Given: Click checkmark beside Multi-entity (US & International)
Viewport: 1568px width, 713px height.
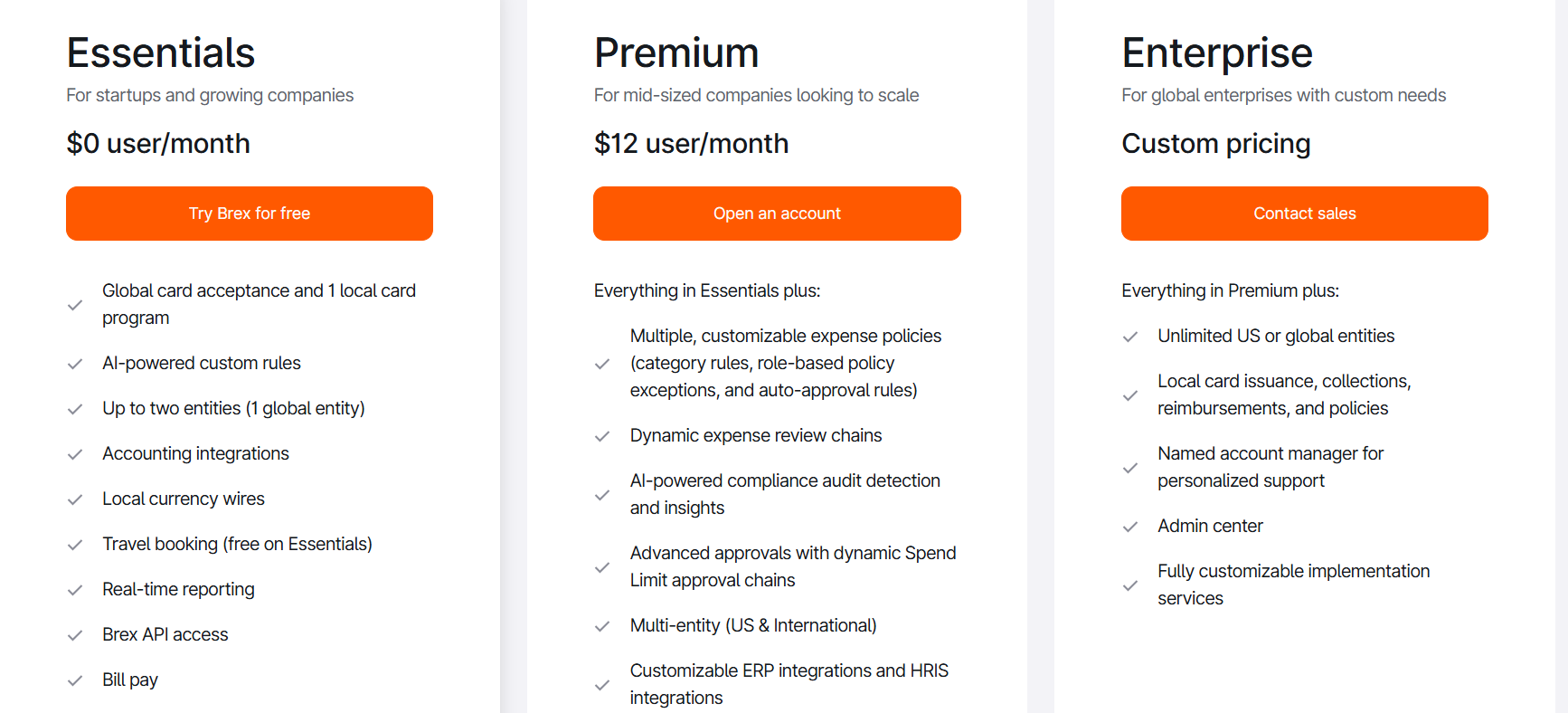Looking at the screenshot, I should 602,626.
